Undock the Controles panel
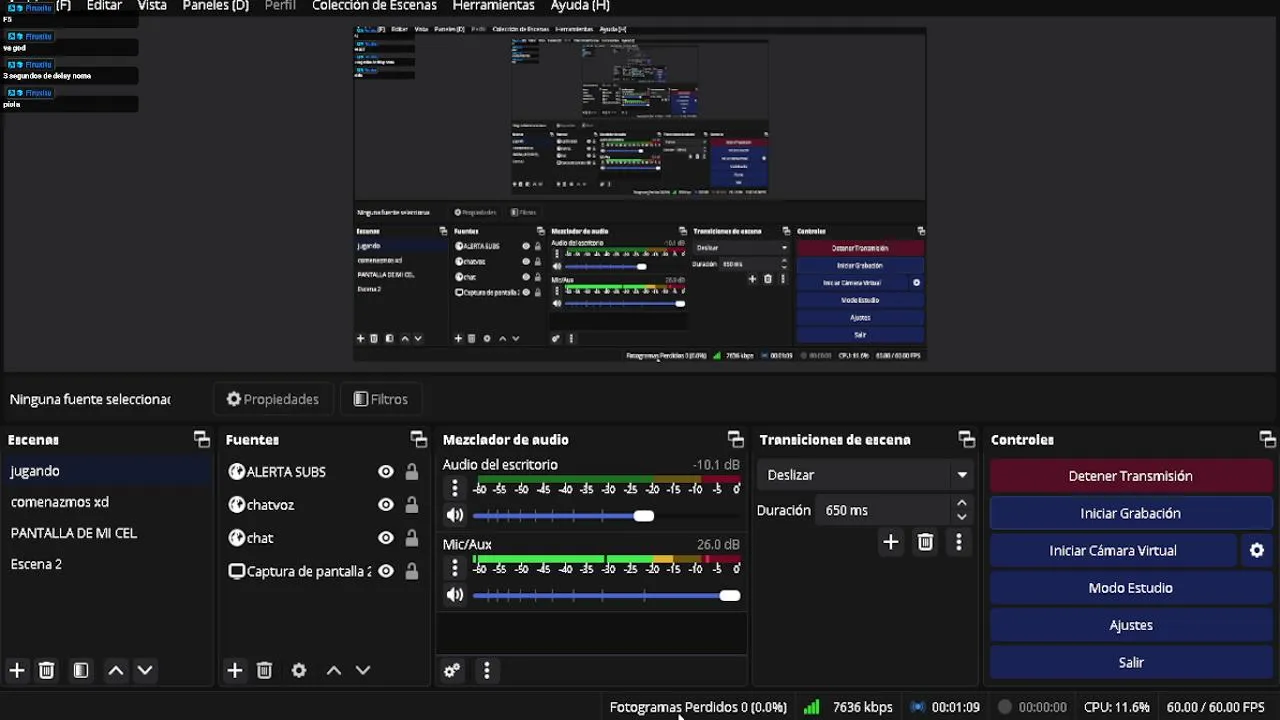1280x720 pixels. click(x=1268, y=440)
